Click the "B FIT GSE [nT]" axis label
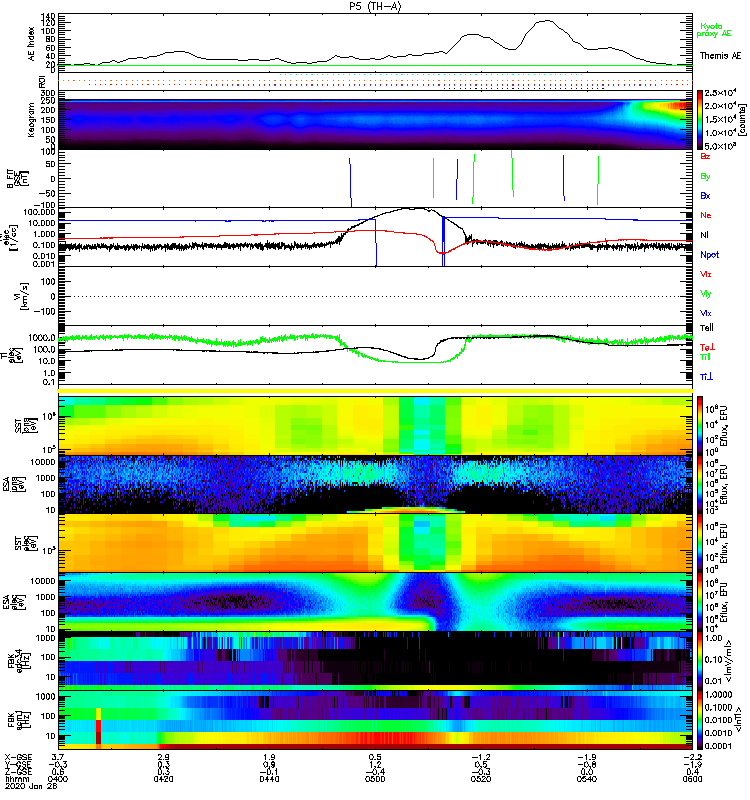The image size is (750, 800). [18, 179]
